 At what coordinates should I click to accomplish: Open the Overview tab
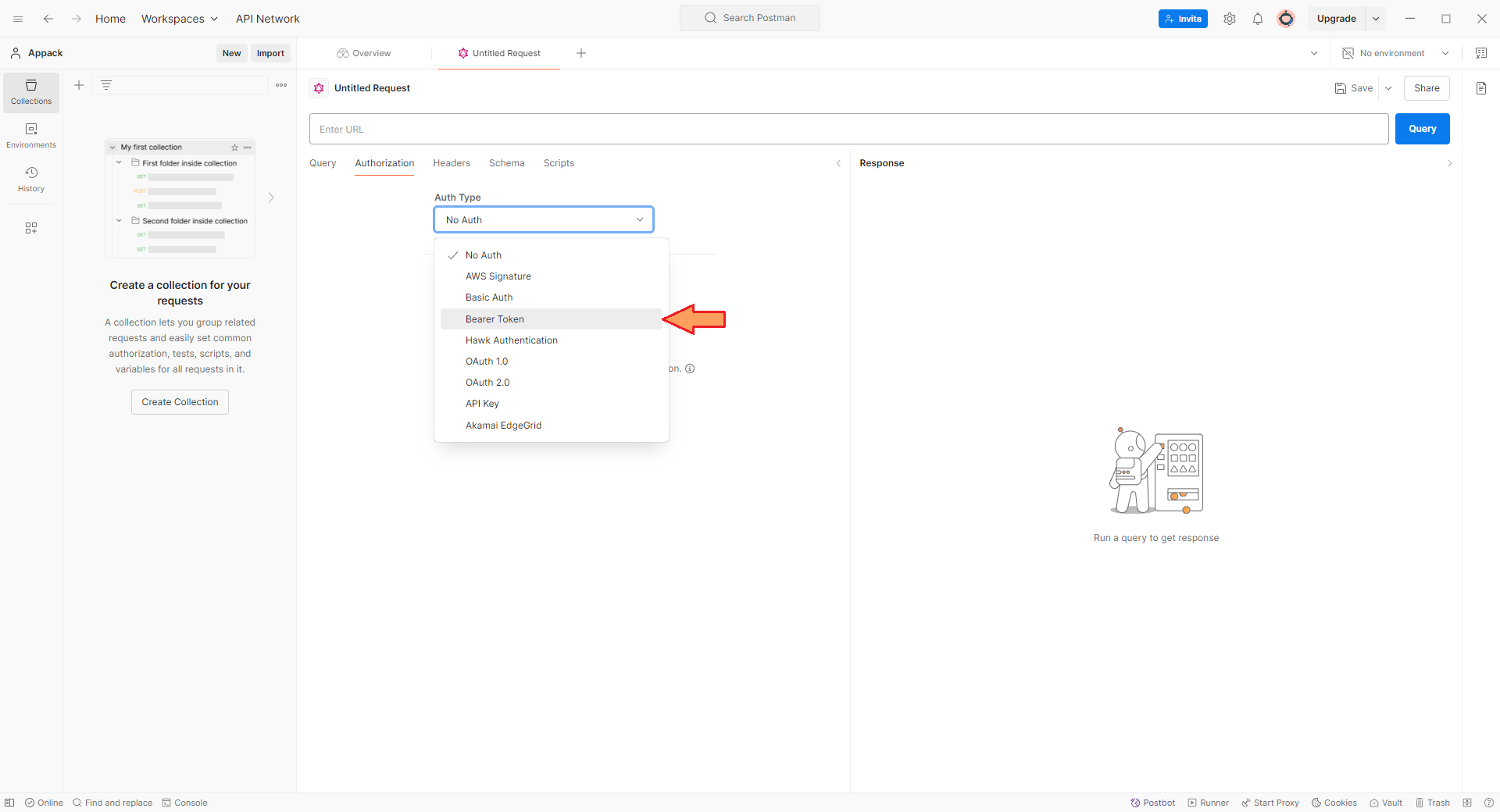(x=364, y=53)
